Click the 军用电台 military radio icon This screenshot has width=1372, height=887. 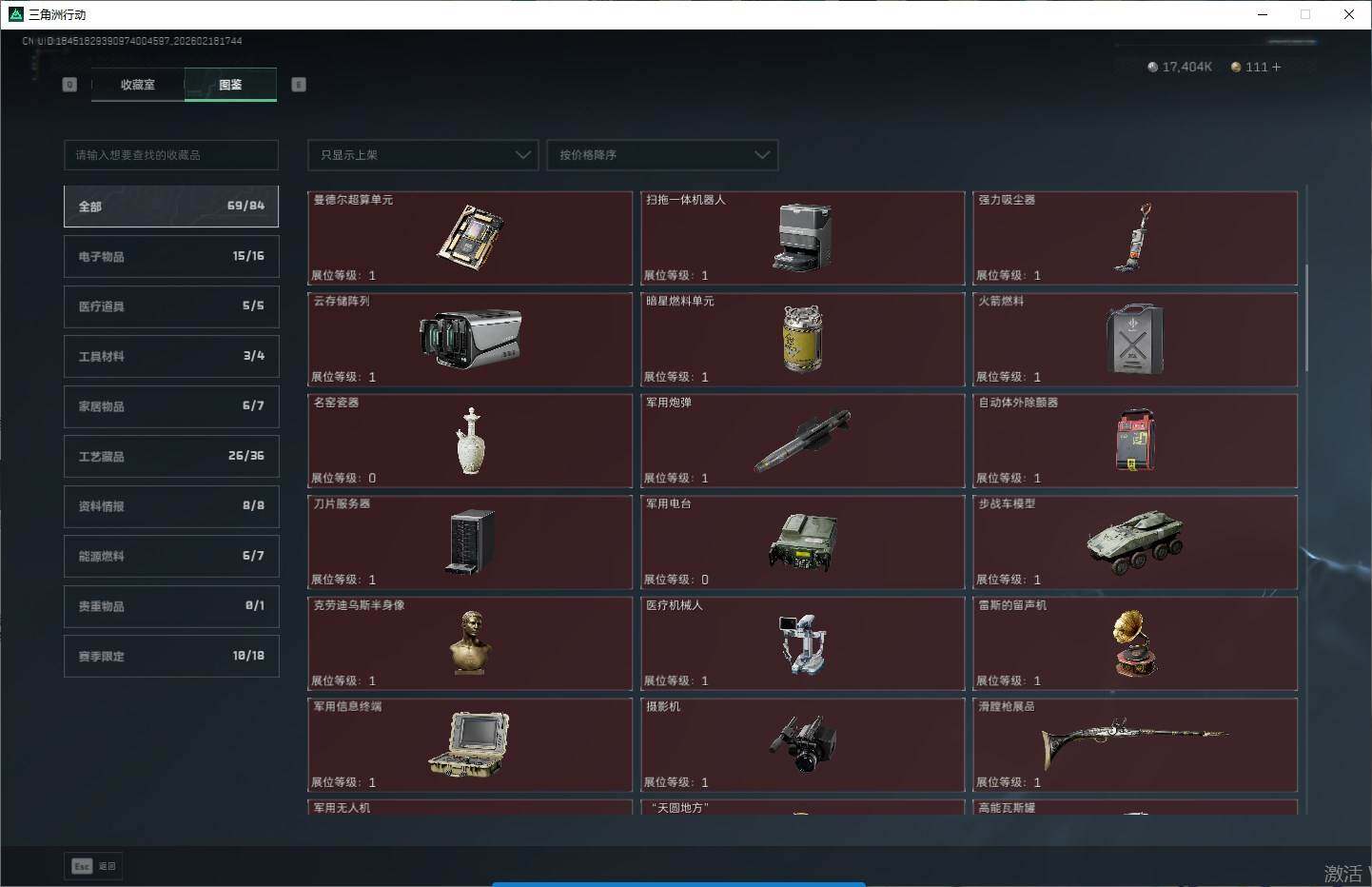[802, 542]
